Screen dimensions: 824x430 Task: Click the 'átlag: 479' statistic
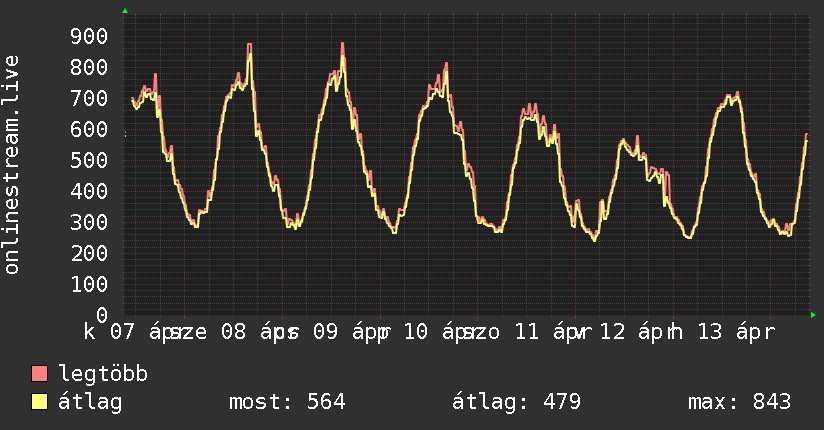[x=517, y=402]
